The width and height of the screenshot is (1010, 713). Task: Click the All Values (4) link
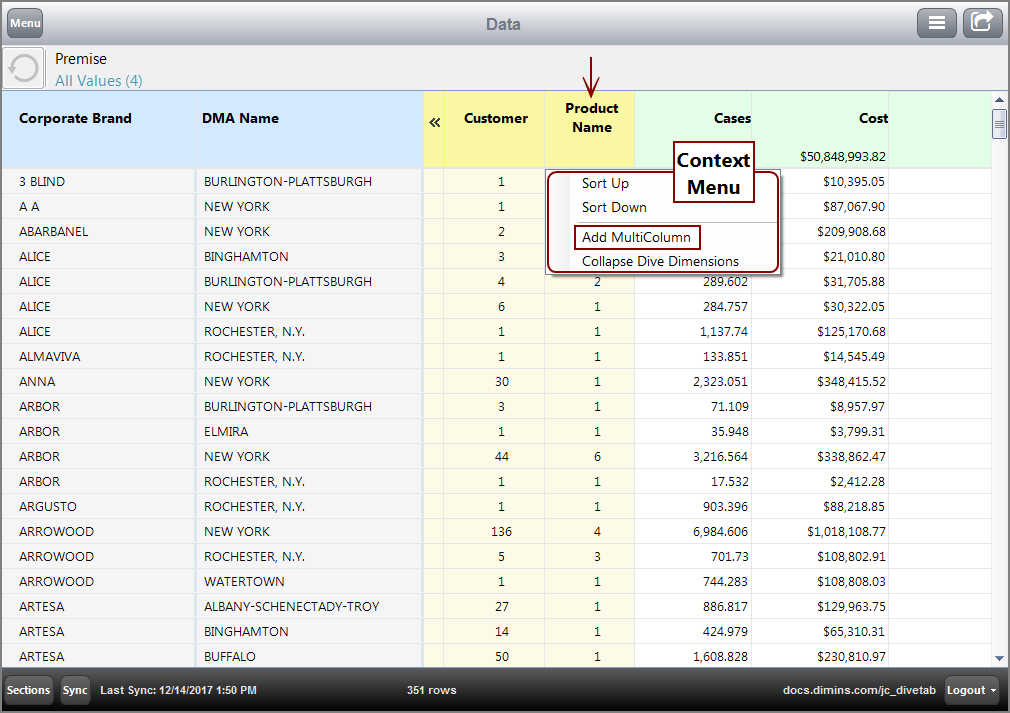(98, 81)
